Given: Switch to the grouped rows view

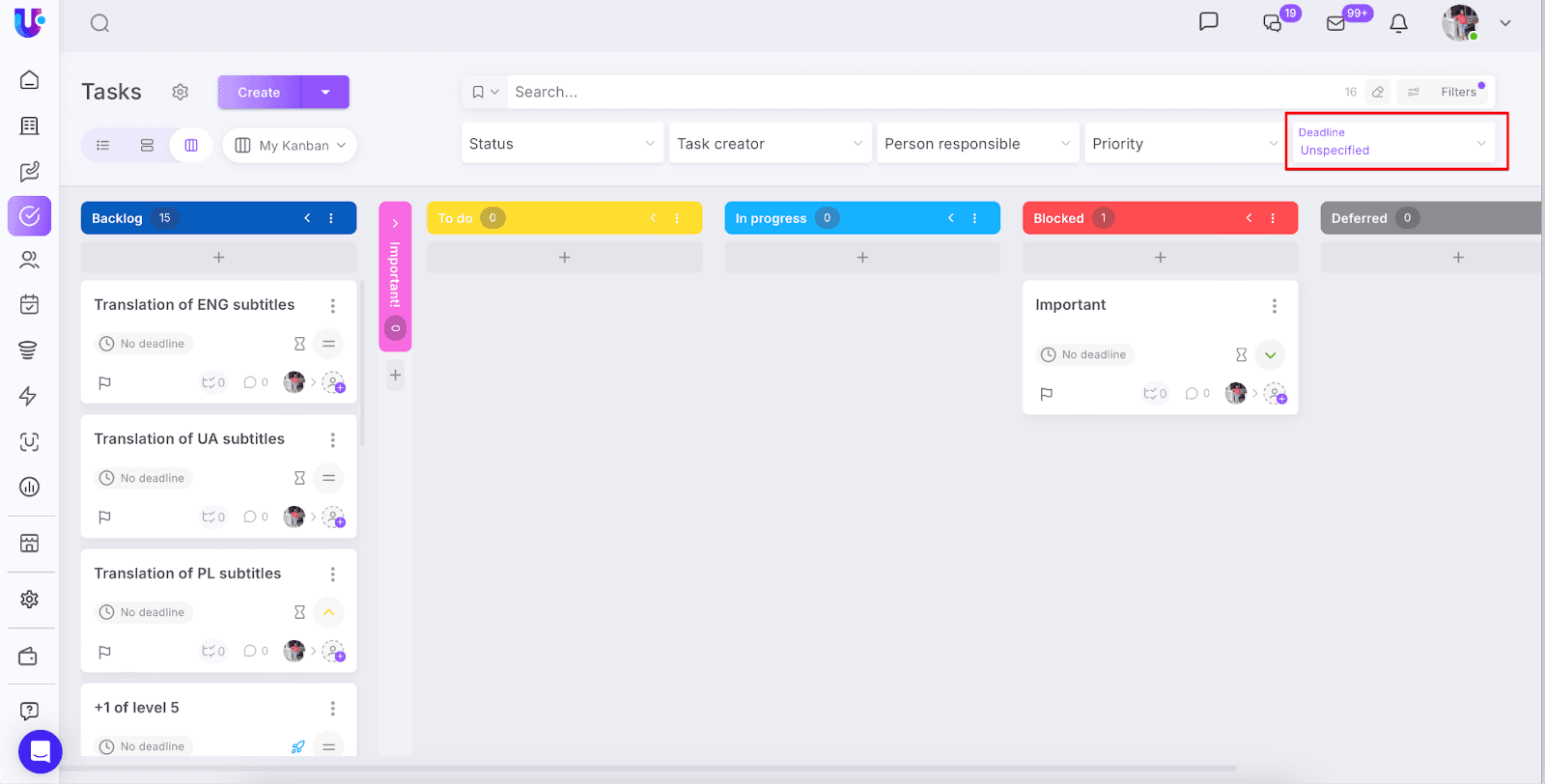Looking at the screenshot, I should [x=147, y=145].
